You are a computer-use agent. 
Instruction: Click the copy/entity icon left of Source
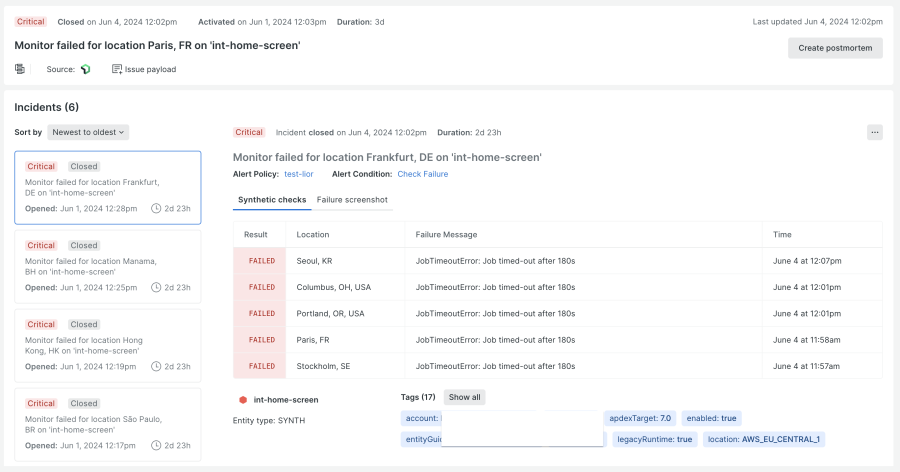(20, 69)
